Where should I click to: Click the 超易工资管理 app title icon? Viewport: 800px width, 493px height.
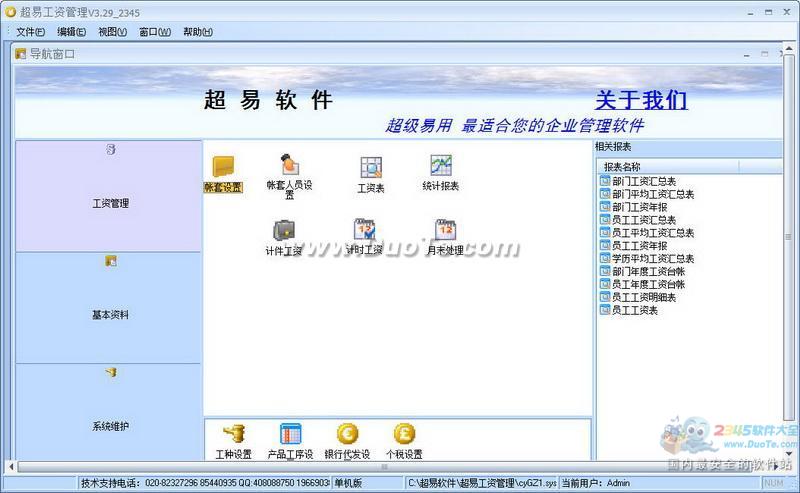click(10, 12)
